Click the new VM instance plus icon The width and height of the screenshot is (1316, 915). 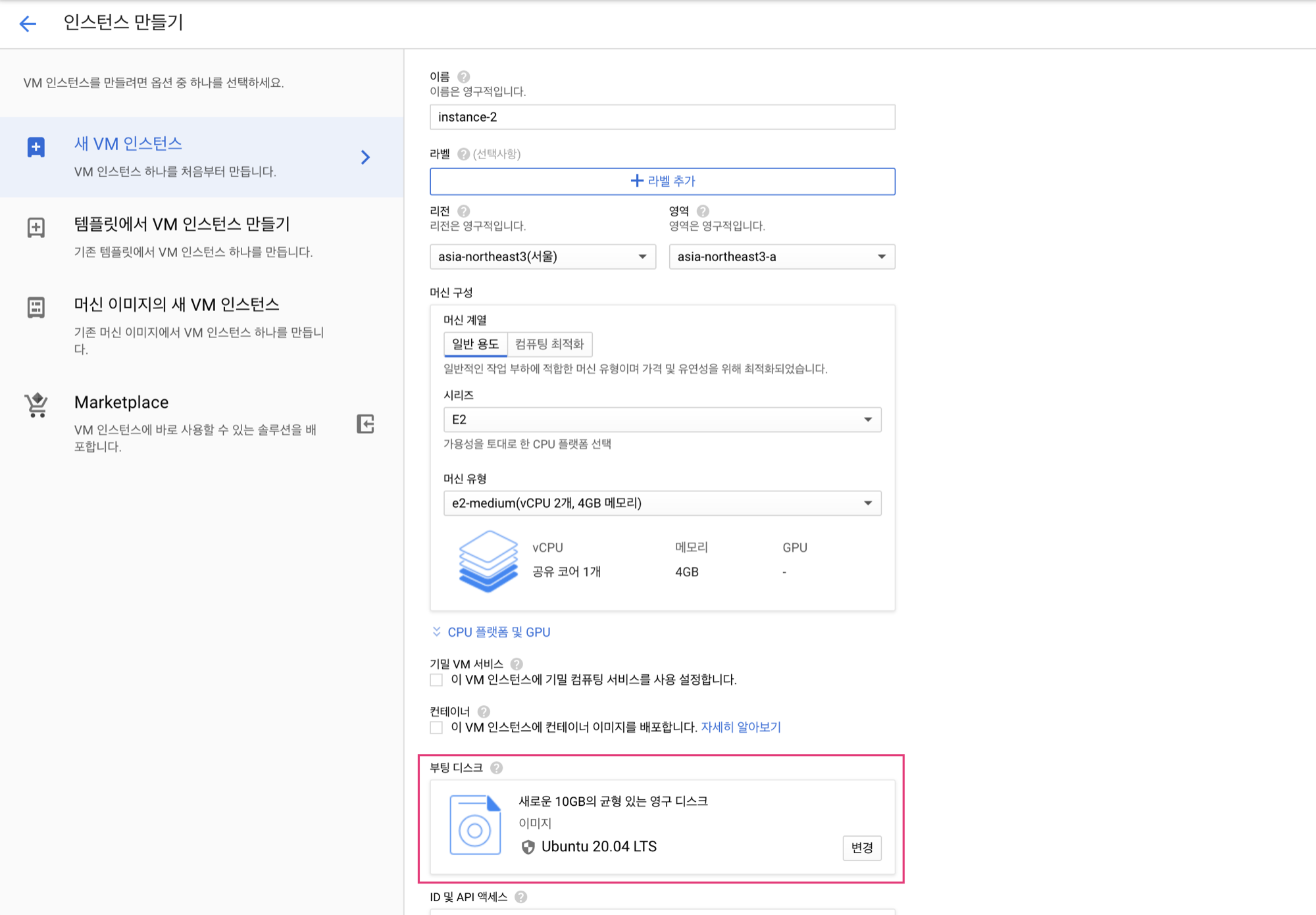(36, 147)
